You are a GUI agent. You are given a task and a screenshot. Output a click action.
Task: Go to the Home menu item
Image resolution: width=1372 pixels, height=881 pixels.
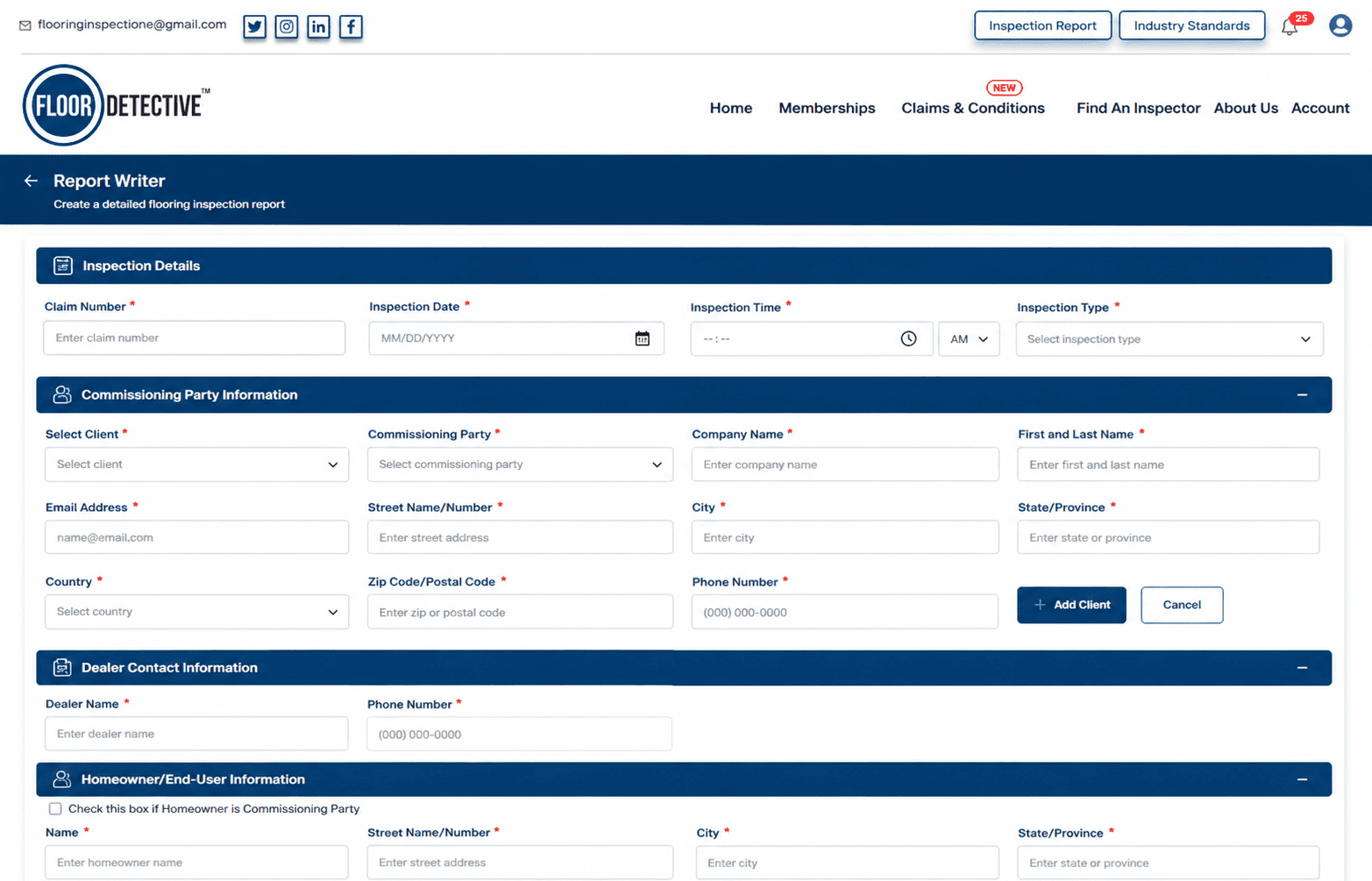(731, 108)
